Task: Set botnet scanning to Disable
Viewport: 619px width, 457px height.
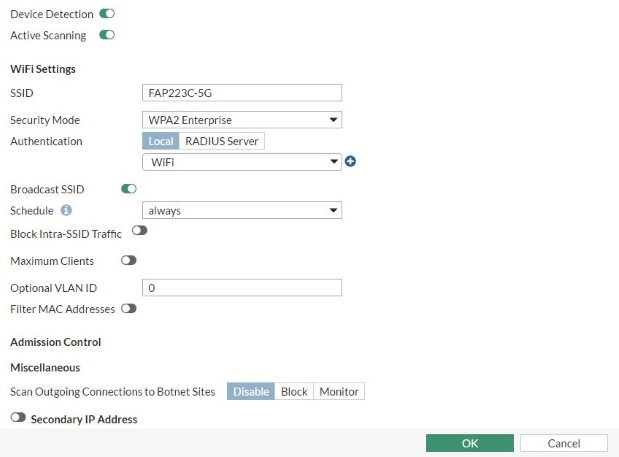Action: 251,392
